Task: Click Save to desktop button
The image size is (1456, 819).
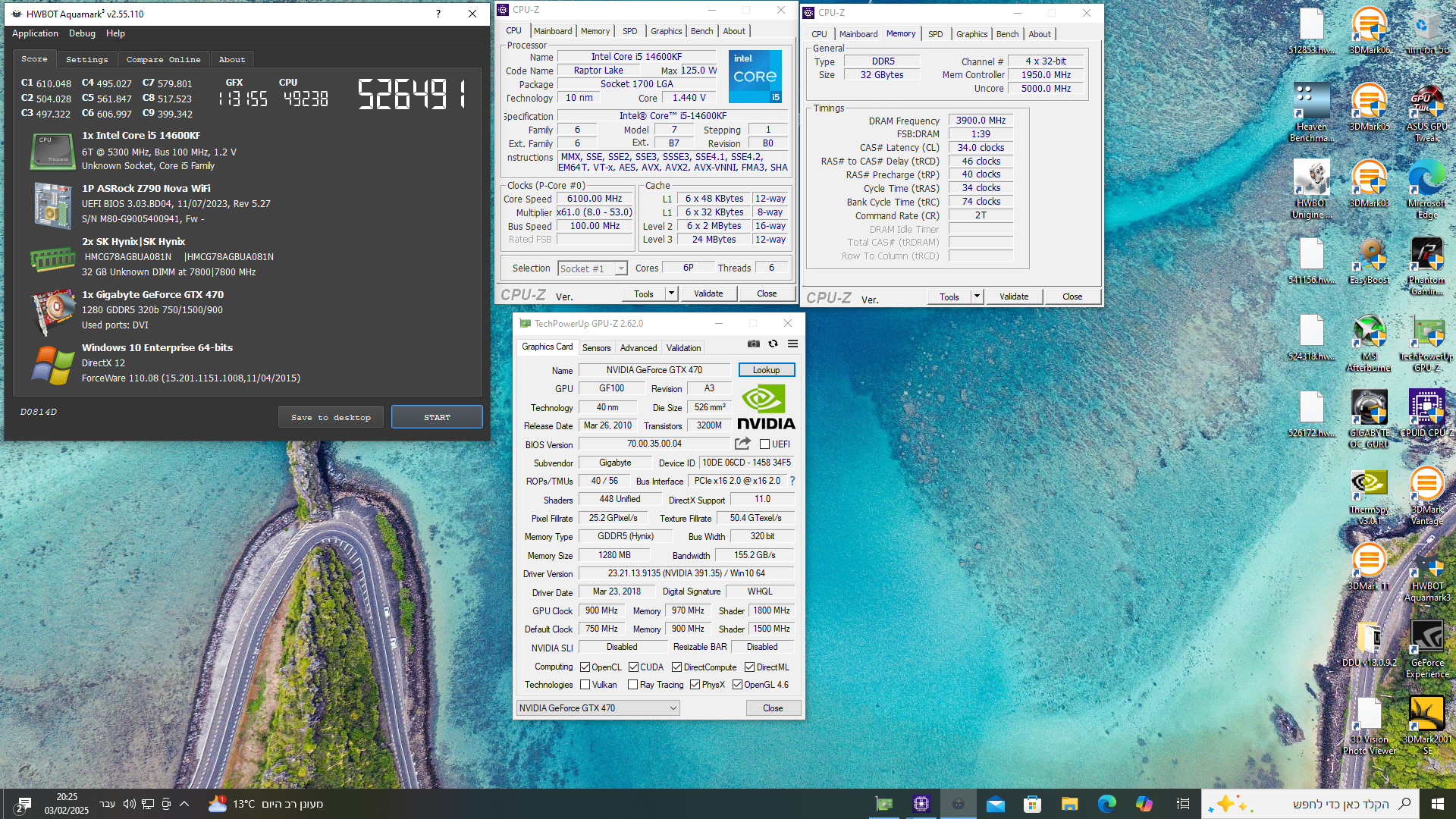Action: [331, 417]
